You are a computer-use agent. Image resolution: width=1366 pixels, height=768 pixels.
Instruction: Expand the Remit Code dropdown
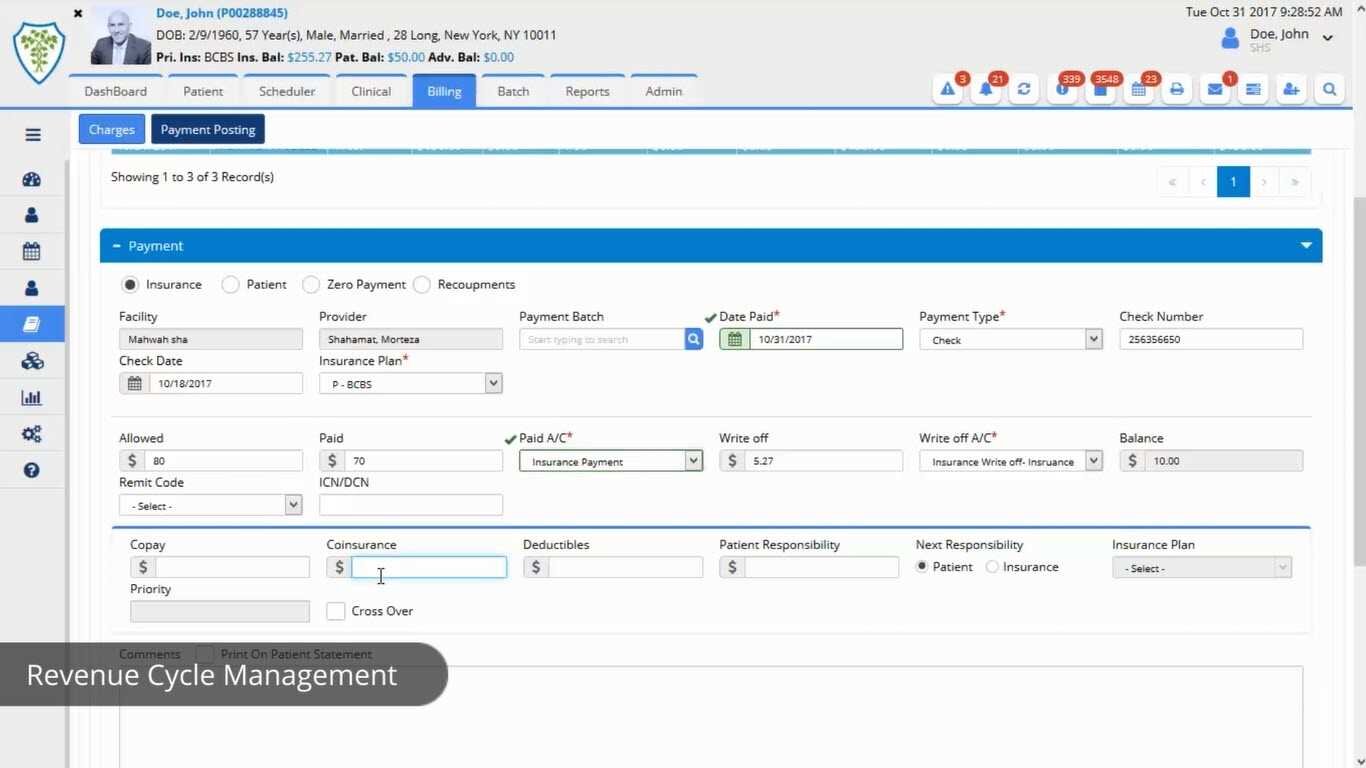click(x=210, y=506)
